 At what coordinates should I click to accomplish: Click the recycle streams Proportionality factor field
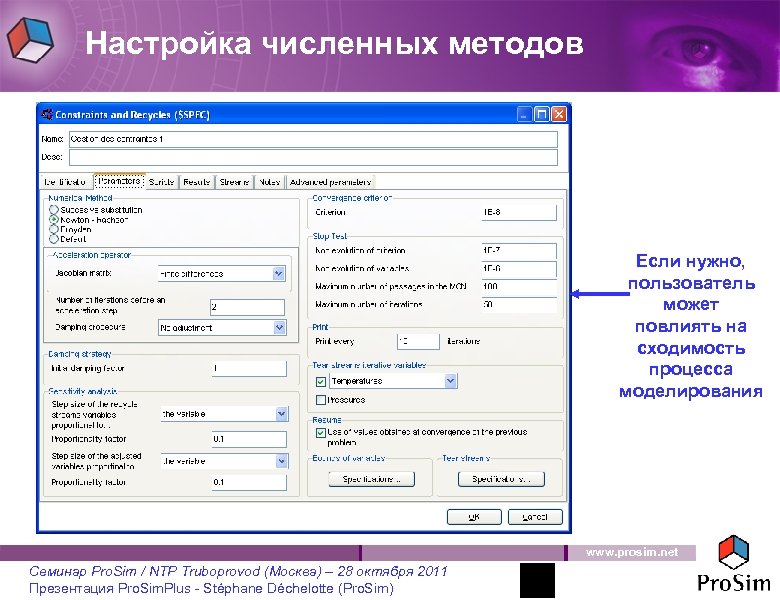pyautogui.click(x=249, y=439)
